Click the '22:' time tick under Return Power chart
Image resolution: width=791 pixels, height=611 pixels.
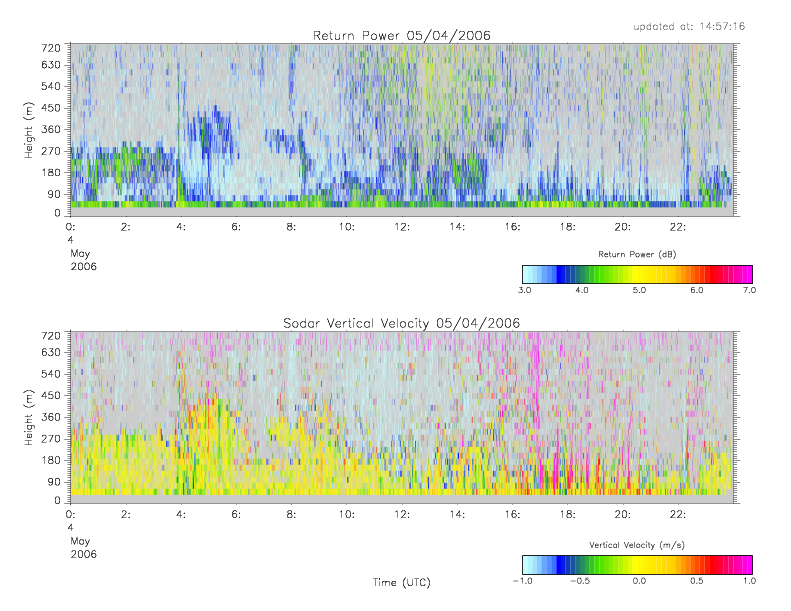pos(678,227)
